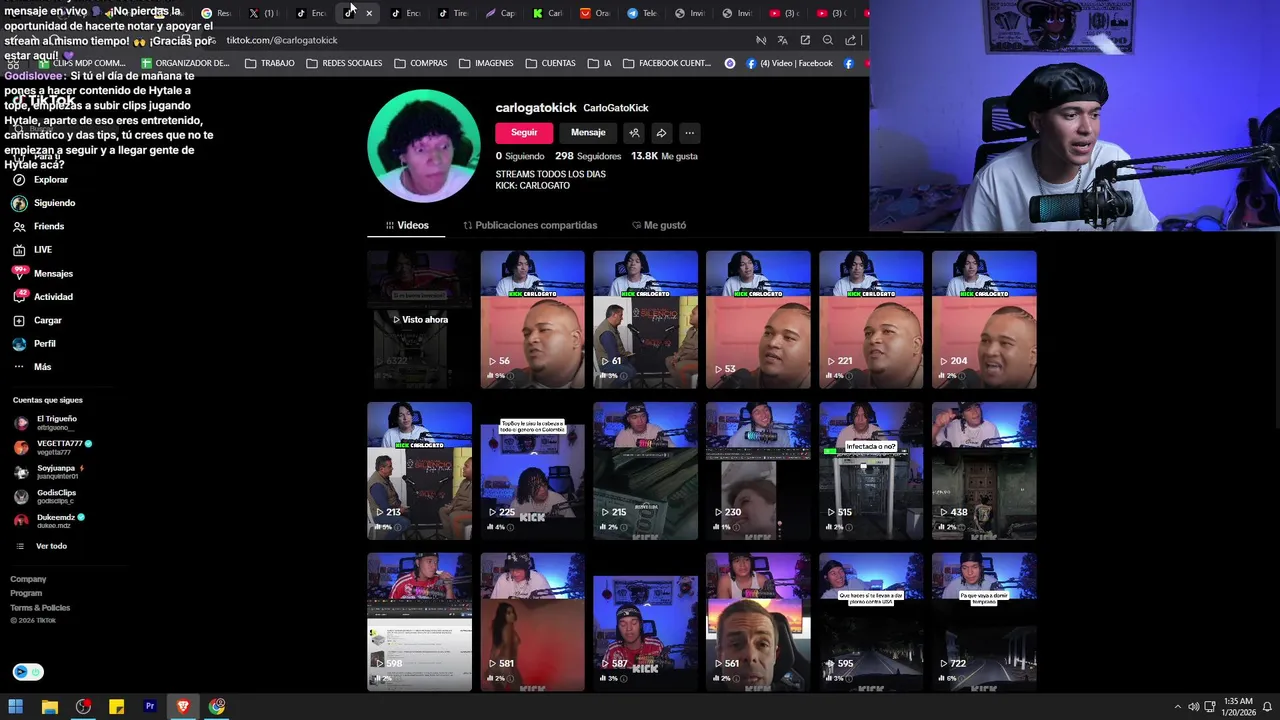This screenshot has height=720, width=1280.
Task: Open the video with 213 views
Action: pos(419,471)
